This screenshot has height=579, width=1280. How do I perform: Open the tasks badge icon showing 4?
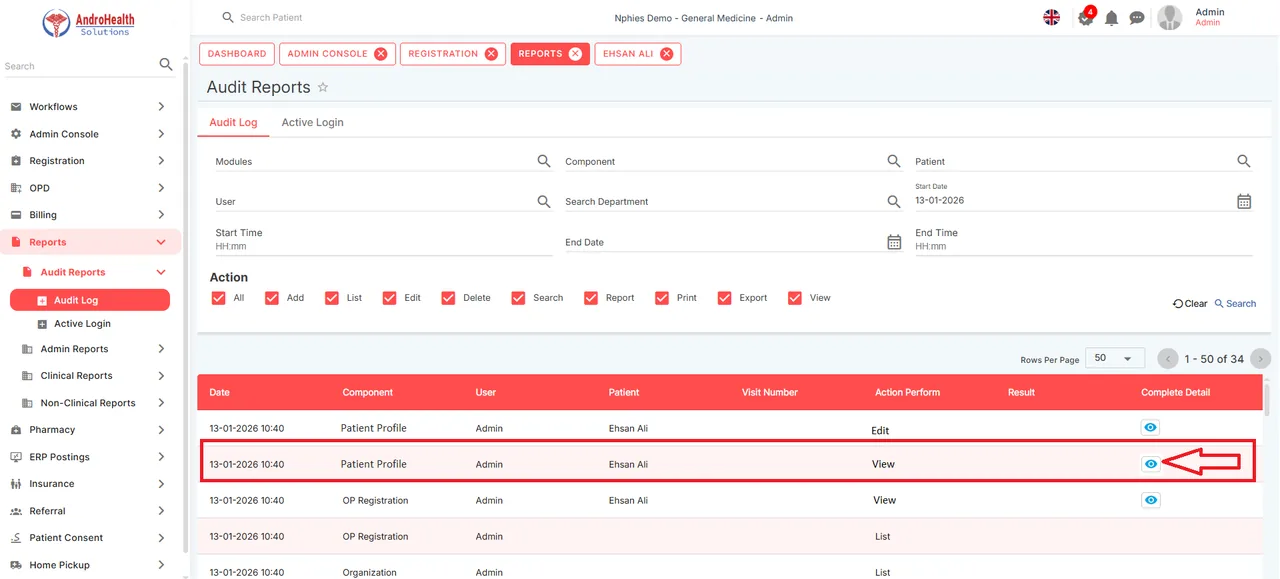tap(1086, 17)
